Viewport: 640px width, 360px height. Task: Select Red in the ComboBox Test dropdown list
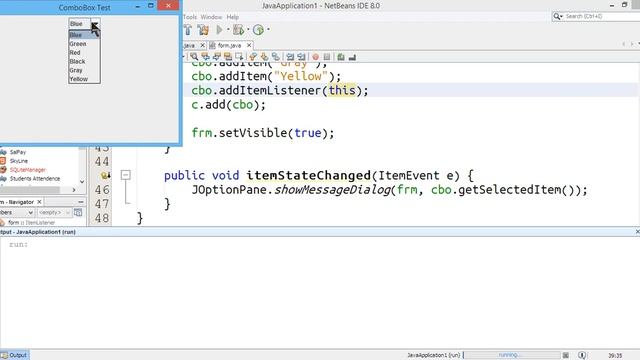84,53
